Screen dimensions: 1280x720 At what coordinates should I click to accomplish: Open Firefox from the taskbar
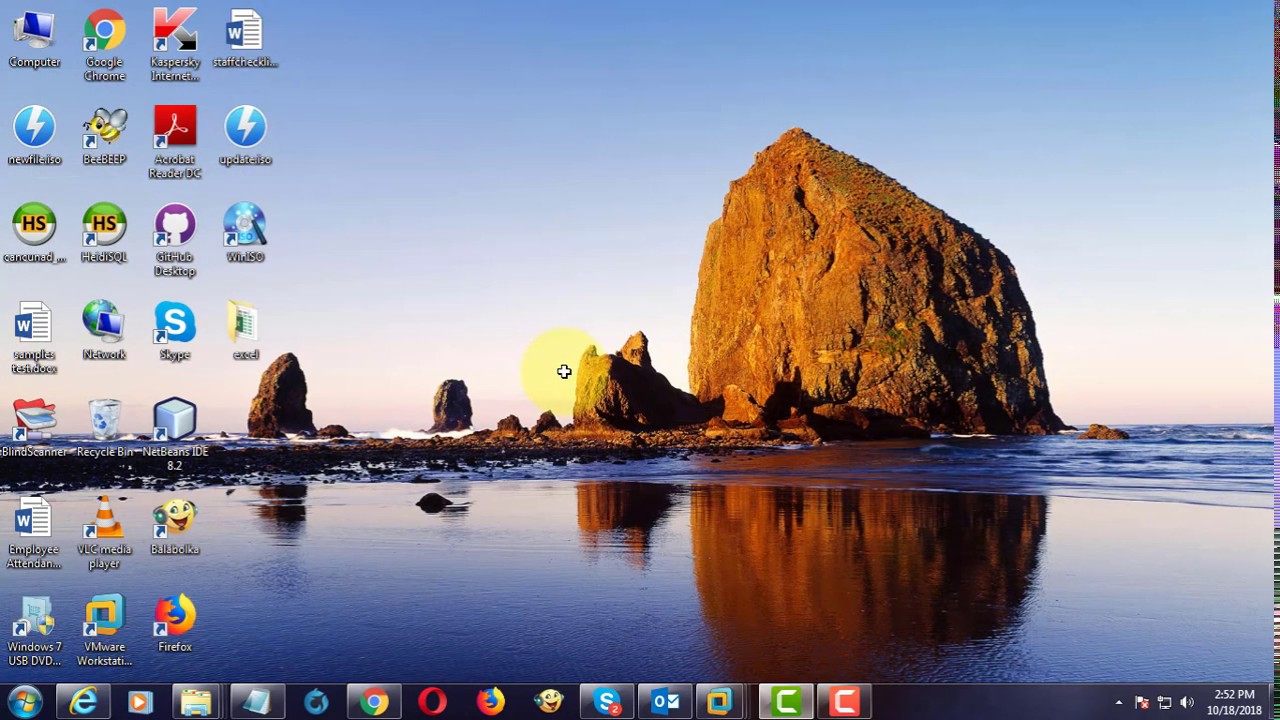[490, 701]
